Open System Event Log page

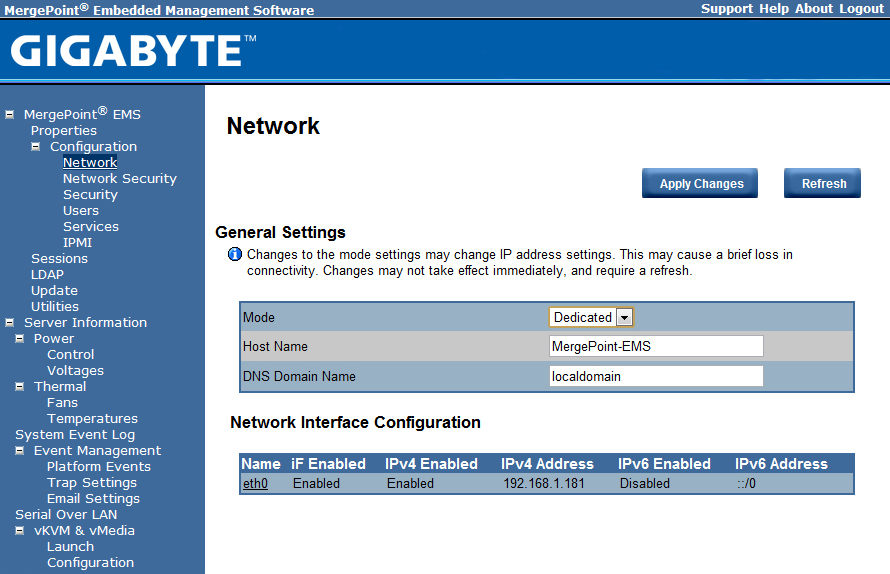pyautogui.click(x=75, y=434)
